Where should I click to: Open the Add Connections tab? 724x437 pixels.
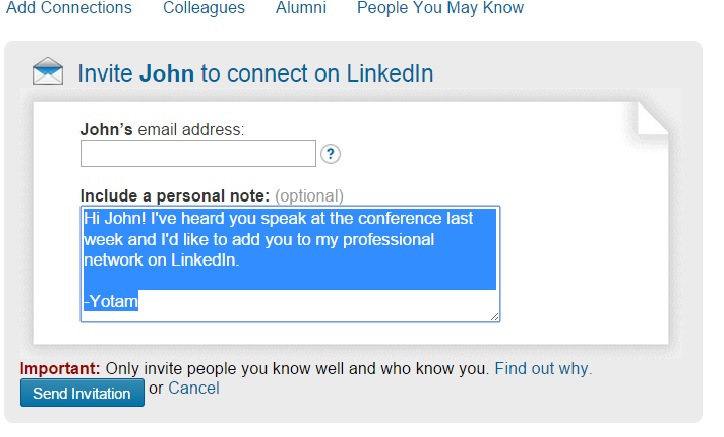69,8
